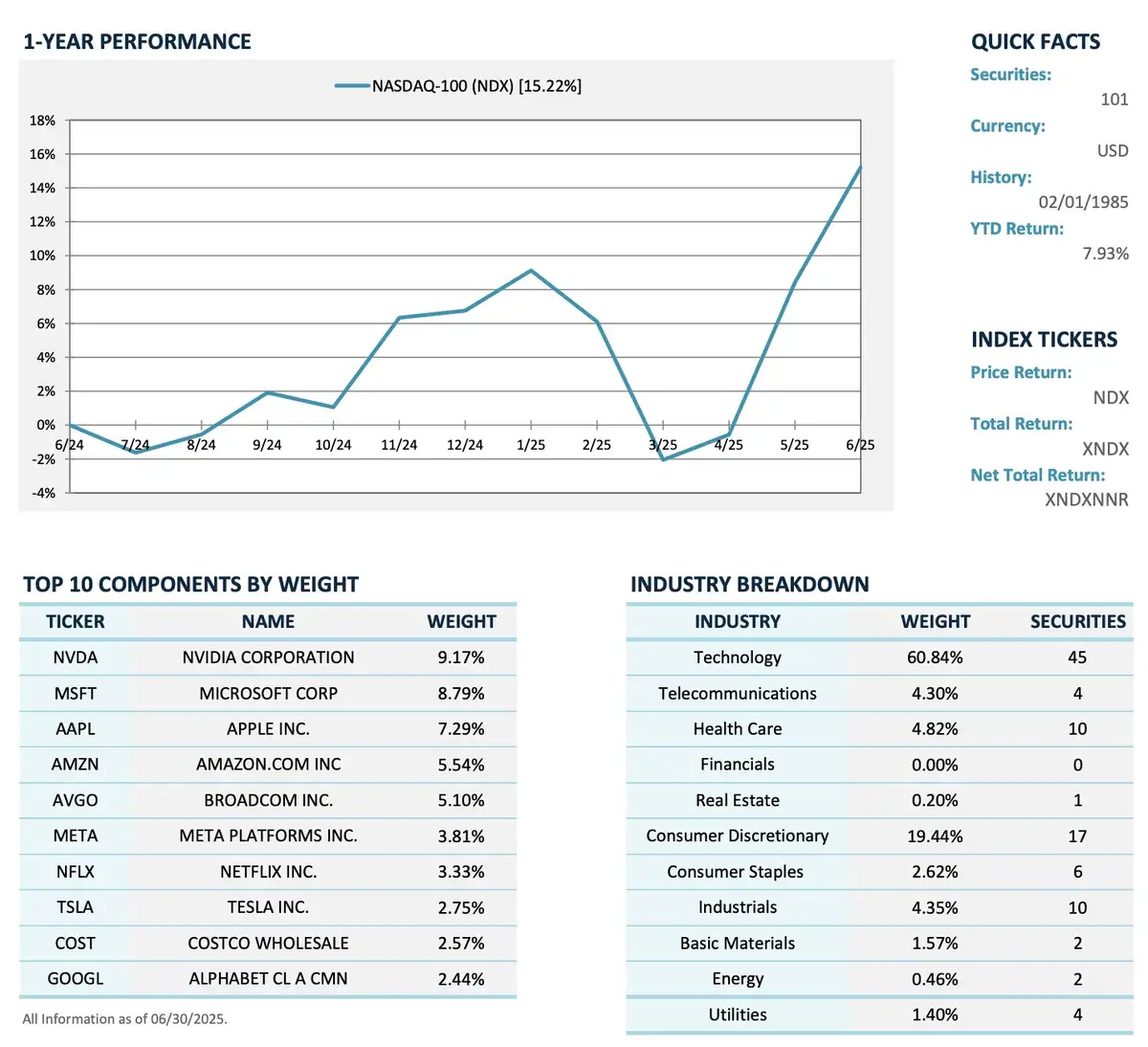The height and width of the screenshot is (1047, 1148).
Task: Select Meta's weight '3.81%'
Action: [x=461, y=836]
